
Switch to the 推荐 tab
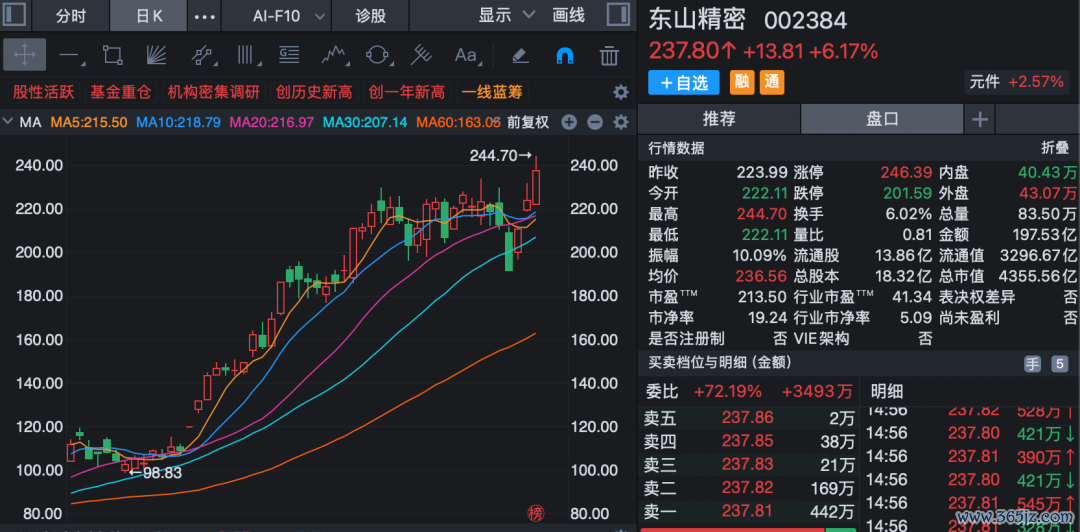pos(719,119)
